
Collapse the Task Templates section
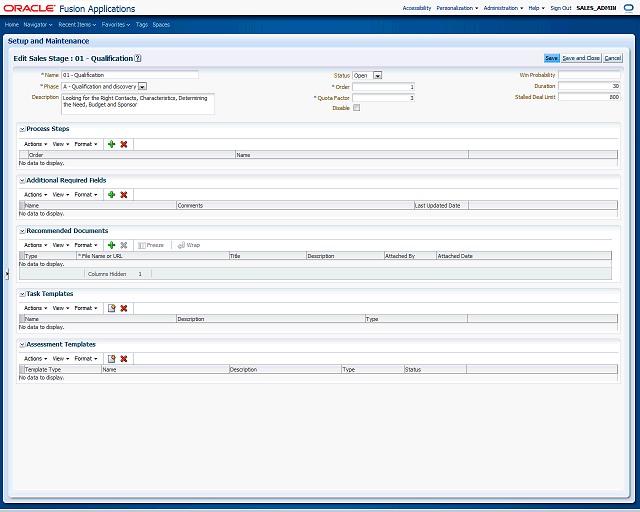pos(22,294)
